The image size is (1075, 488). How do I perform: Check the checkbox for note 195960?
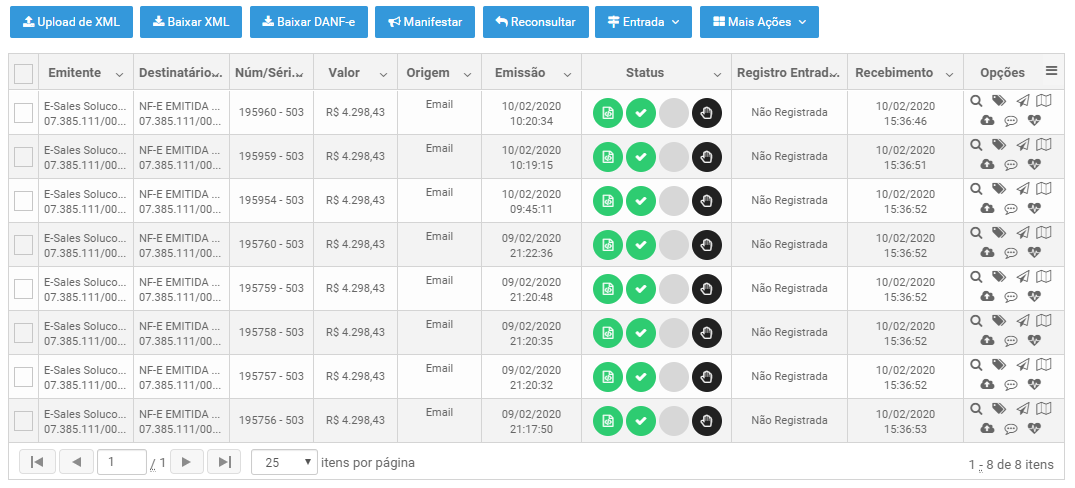coord(23,113)
